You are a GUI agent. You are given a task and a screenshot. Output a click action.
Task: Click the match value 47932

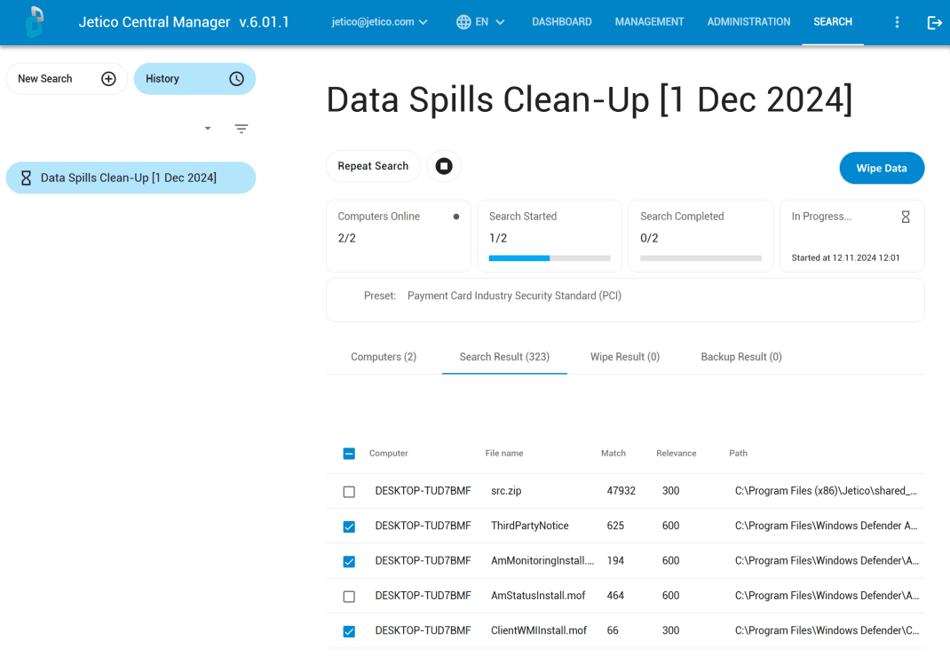click(x=621, y=491)
